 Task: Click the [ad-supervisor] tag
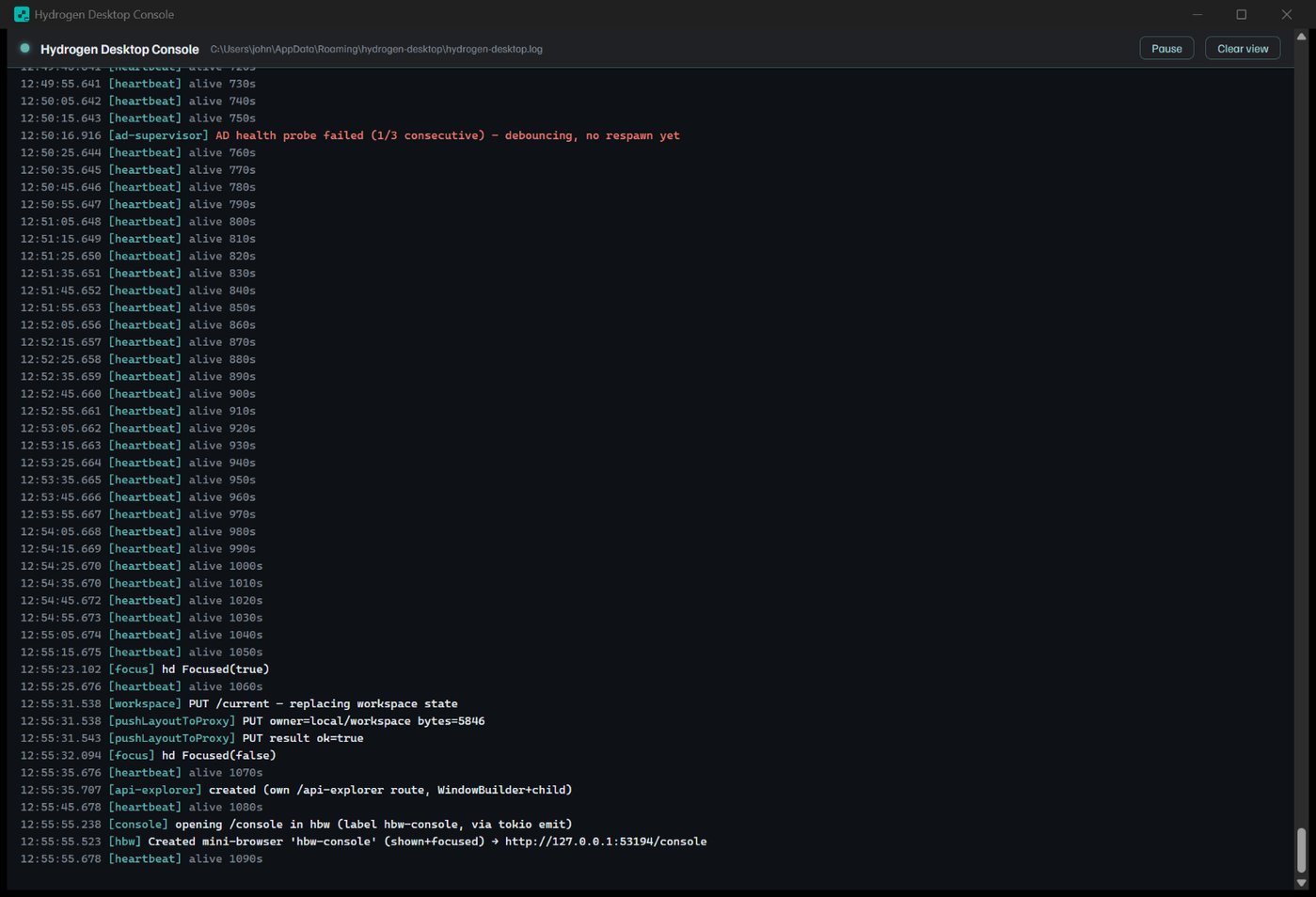pos(158,135)
